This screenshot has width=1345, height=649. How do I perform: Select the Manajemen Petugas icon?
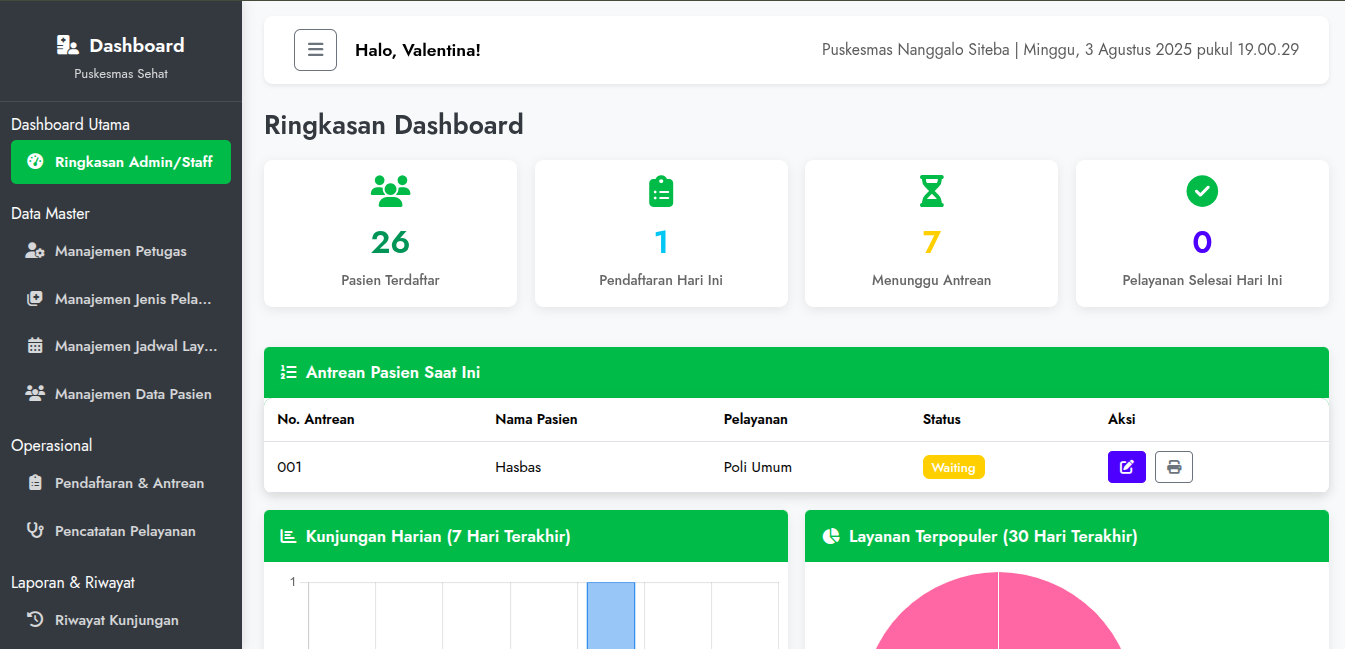33,251
